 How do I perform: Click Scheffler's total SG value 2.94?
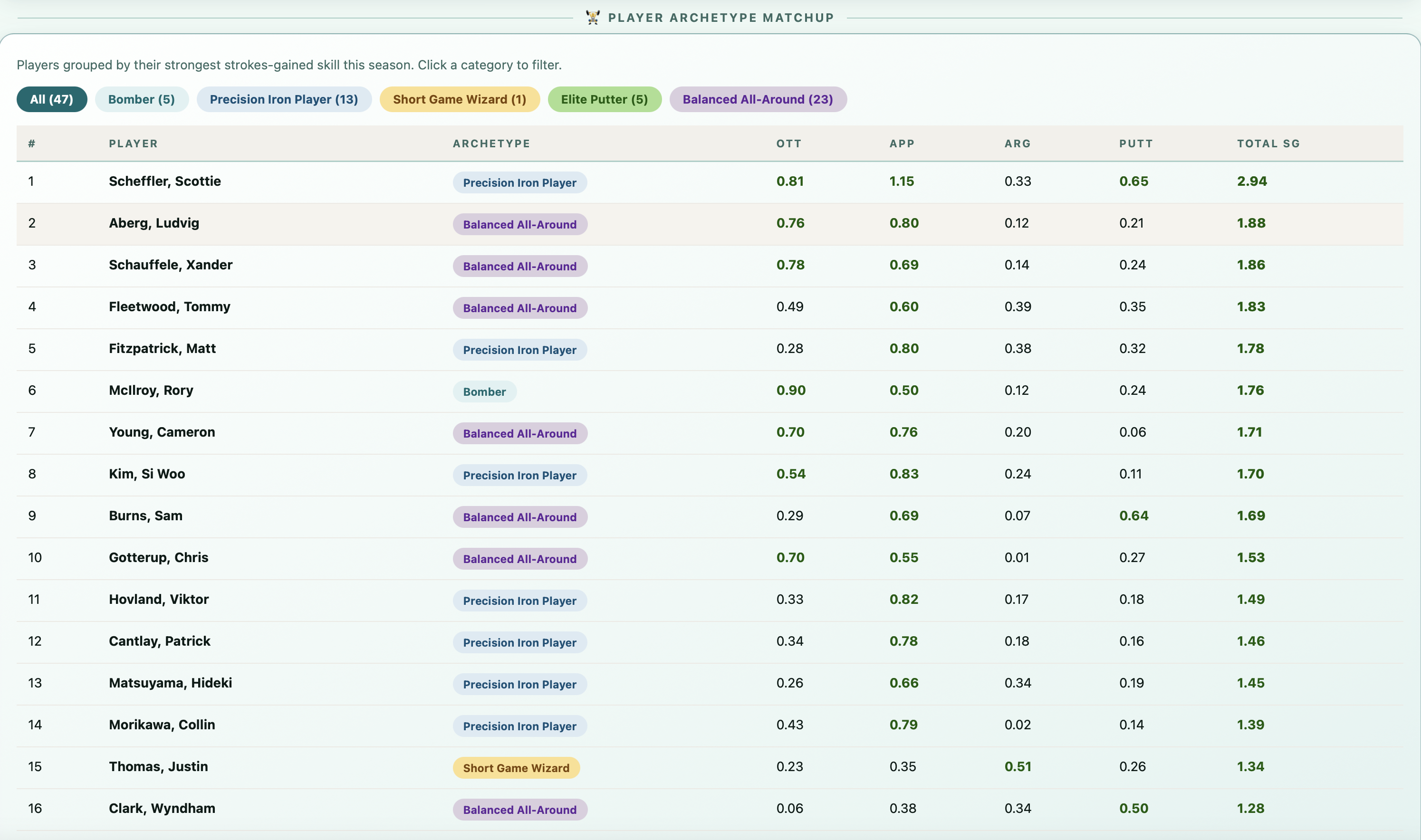[1252, 181]
